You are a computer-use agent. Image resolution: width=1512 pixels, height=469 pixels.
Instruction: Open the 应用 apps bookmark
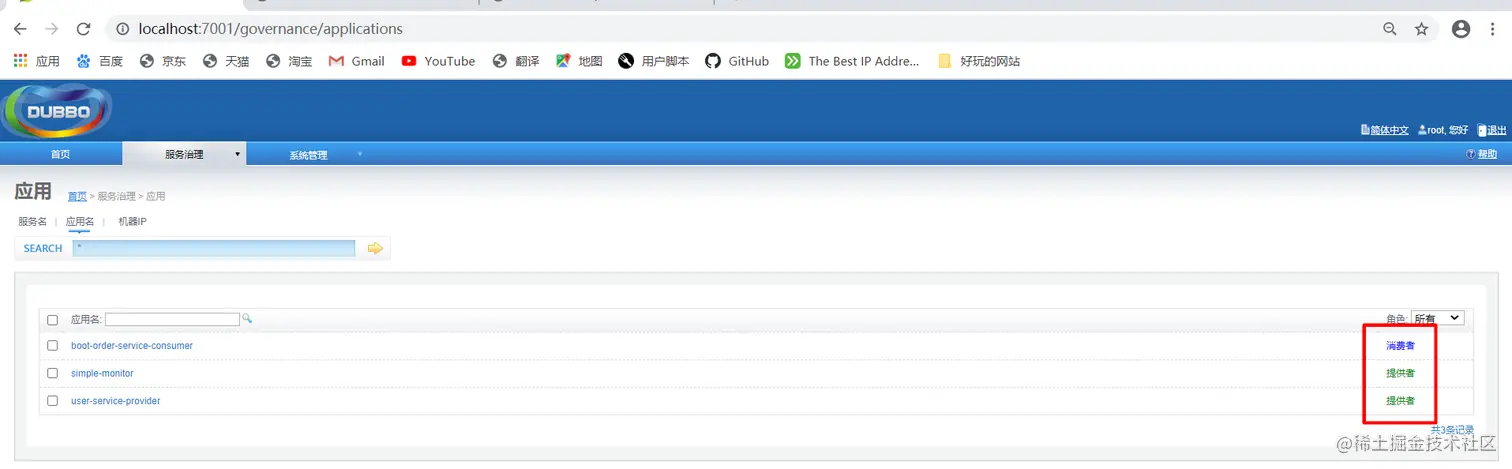(37, 61)
